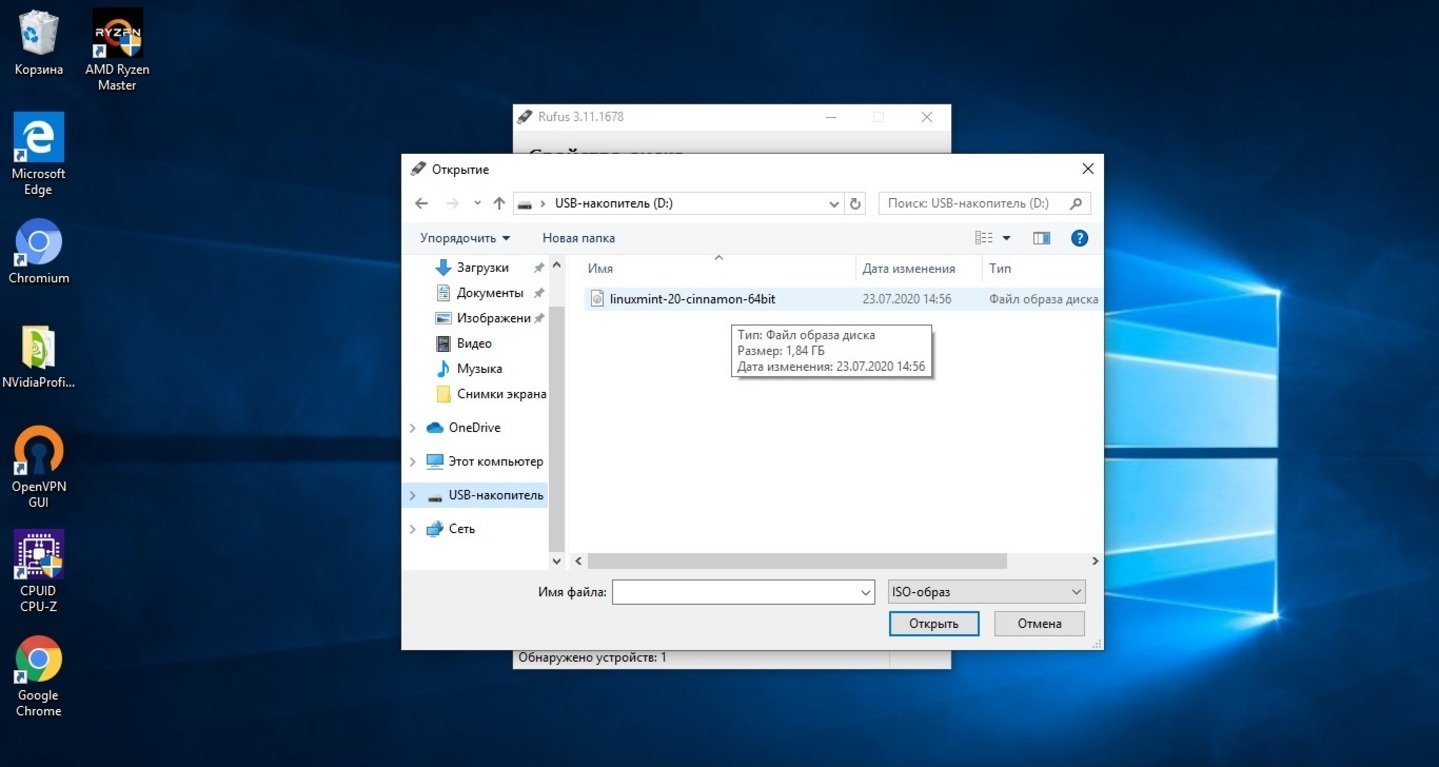Click the linuxmint ISO file icon

coord(597,298)
